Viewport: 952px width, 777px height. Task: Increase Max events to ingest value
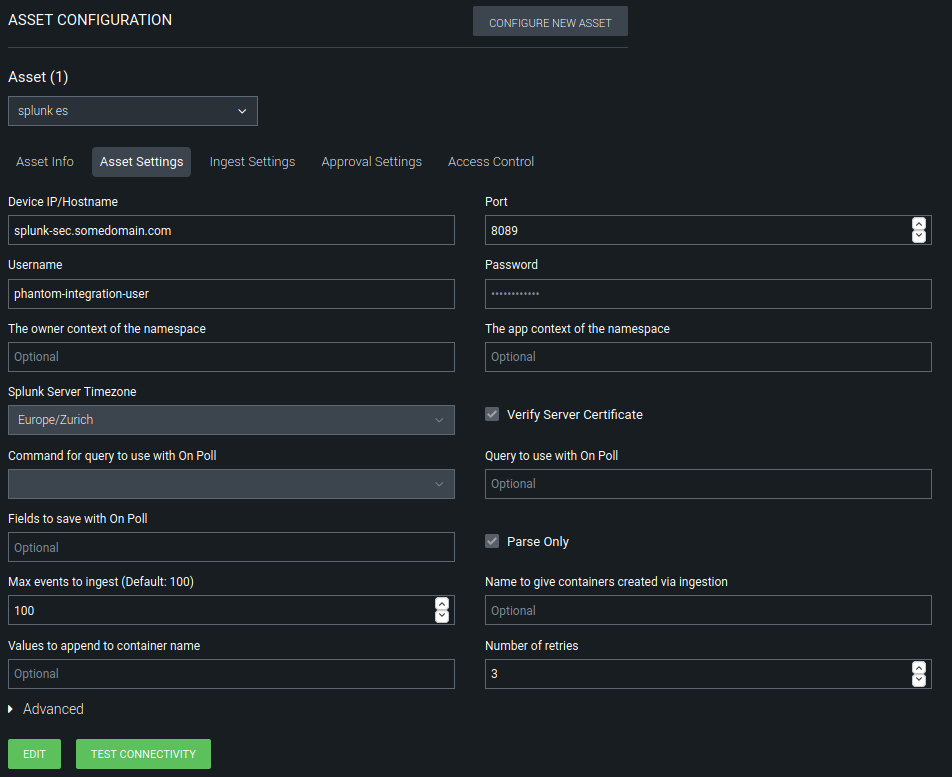coord(442,604)
